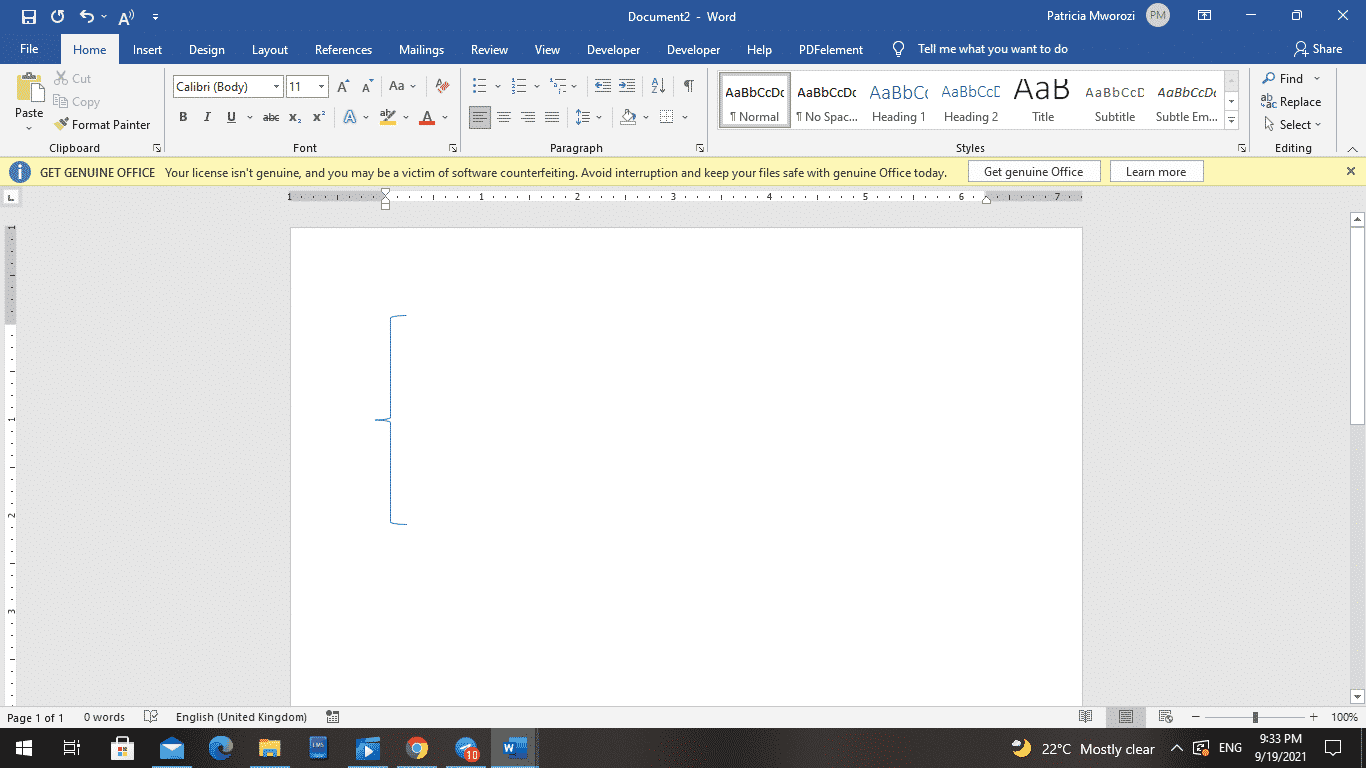Image resolution: width=1366 pixels, height=768 pixels.
Task: Toggle Italic formatting
Action: tap(207, 118)
